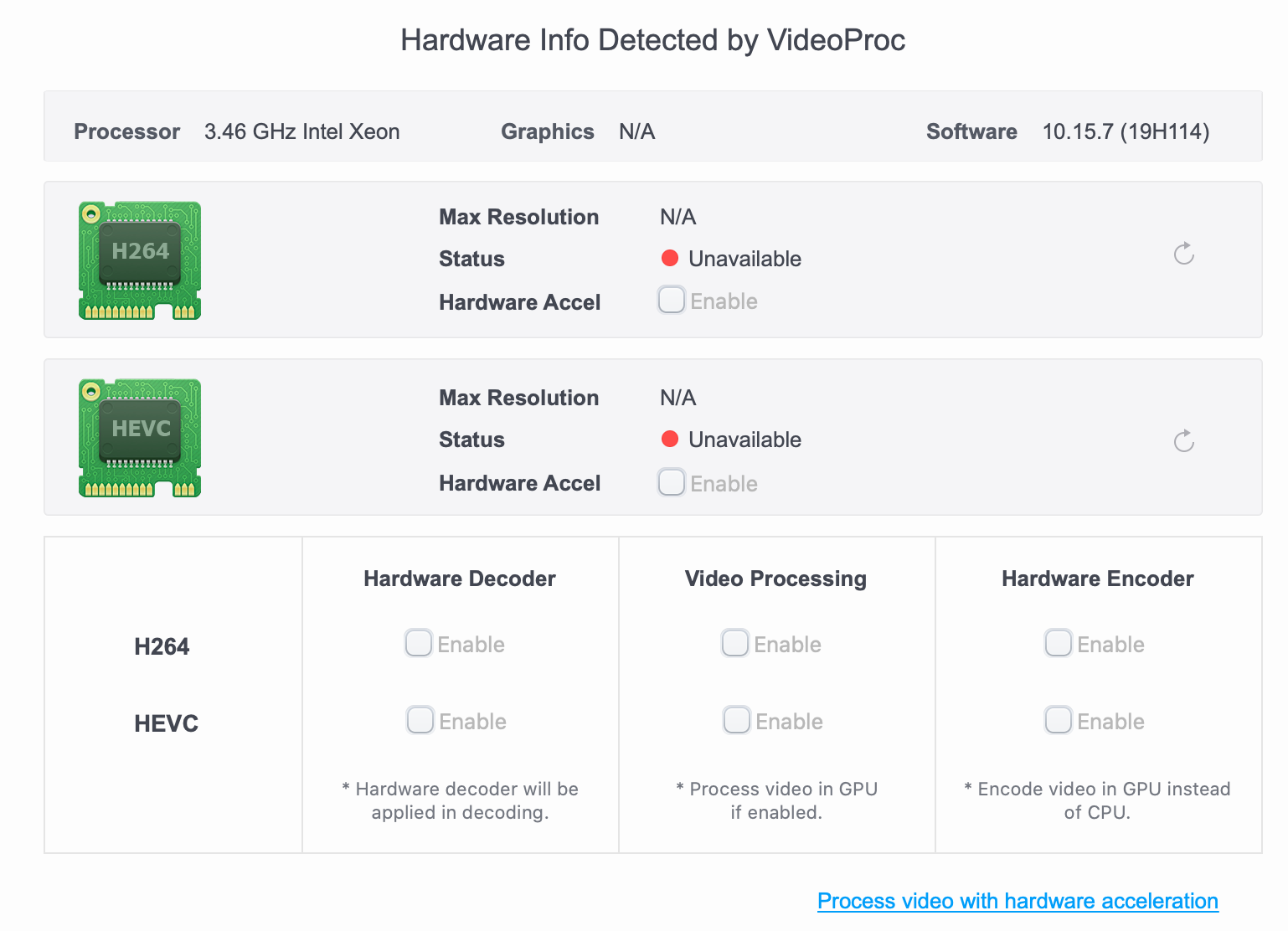Enable H264 Video Processing
The height and width of the screenshot is (931, 1288).
pos(735,643)
